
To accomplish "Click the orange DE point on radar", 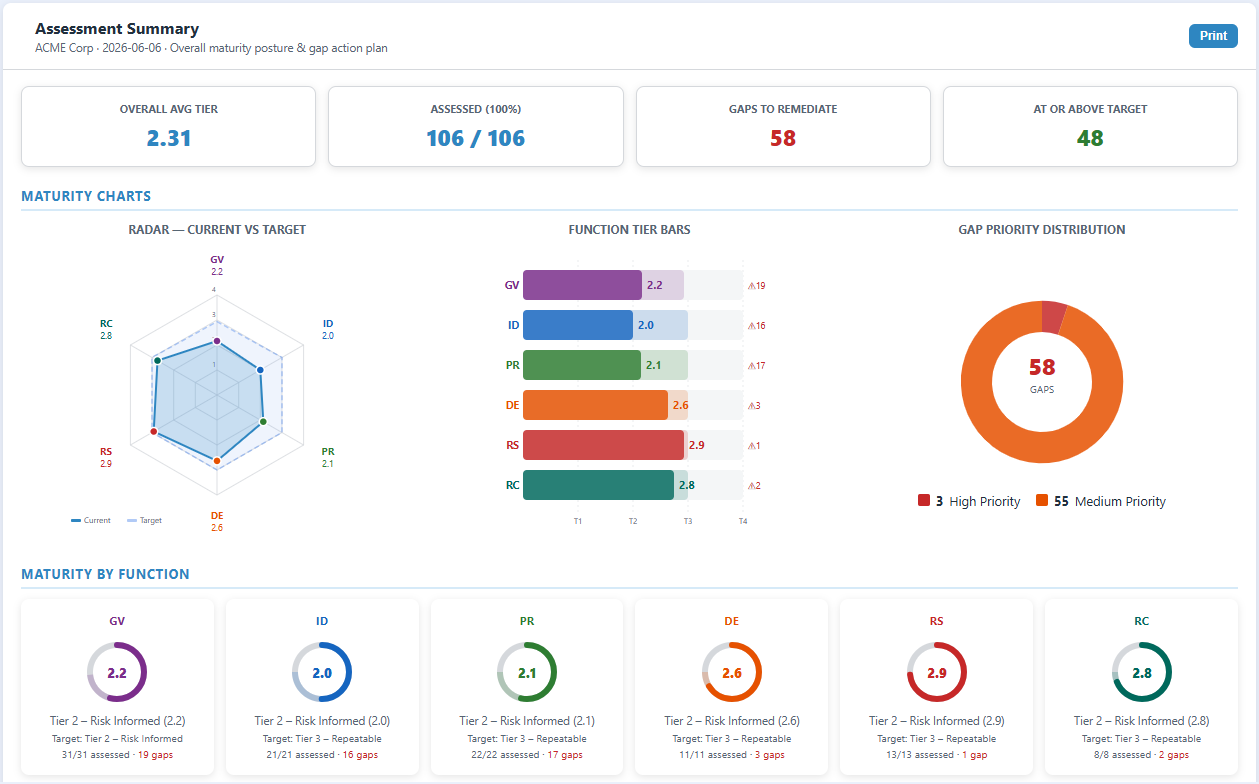I will point(217,460).
